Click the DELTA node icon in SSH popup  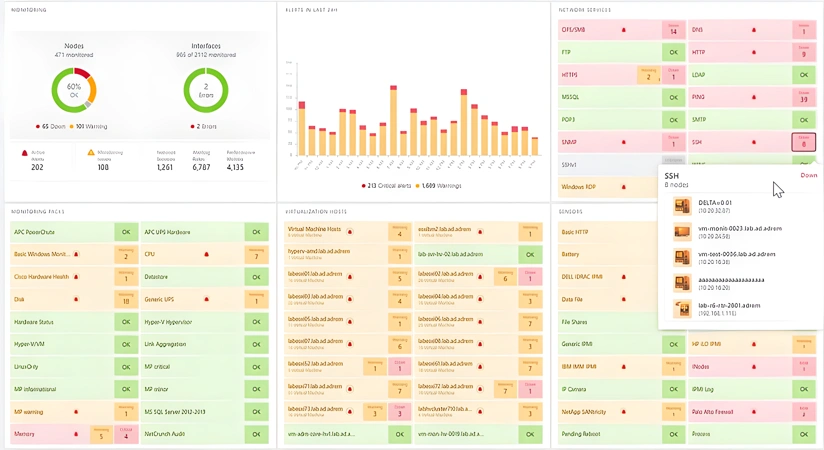pos(682,206)
